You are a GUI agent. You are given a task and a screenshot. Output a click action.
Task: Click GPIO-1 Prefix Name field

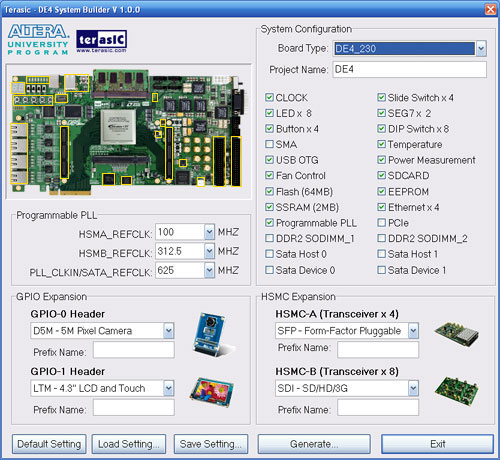click(134, 408)
